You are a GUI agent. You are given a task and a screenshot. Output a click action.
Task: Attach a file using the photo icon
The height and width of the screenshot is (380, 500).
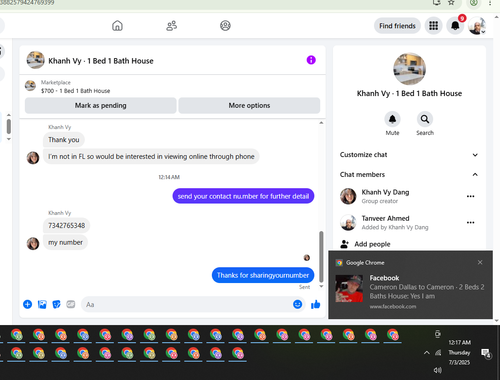point(42,304)
